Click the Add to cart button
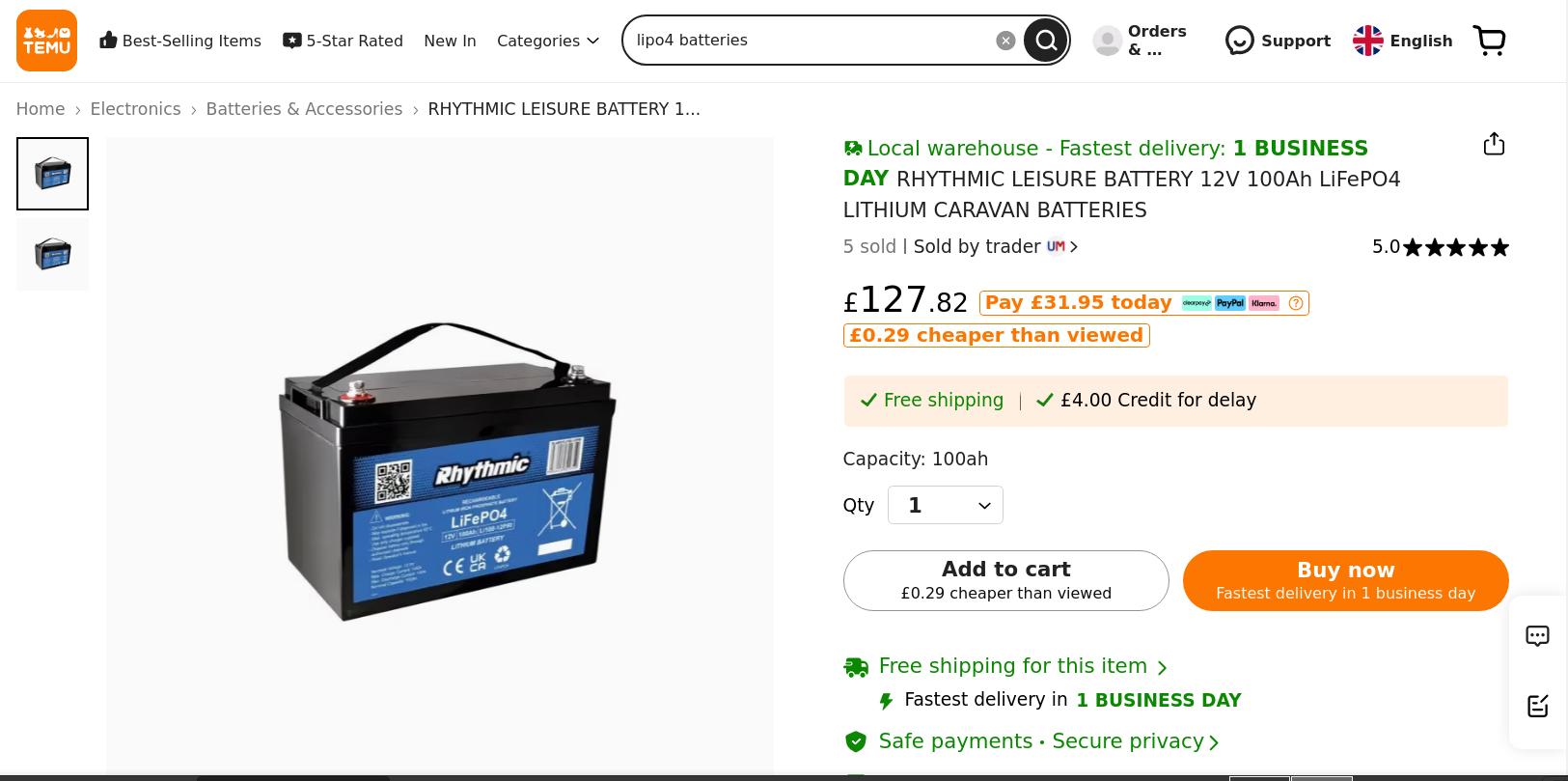The height and width of the screenshot is (781, 1568). (x=1005, y=580)
